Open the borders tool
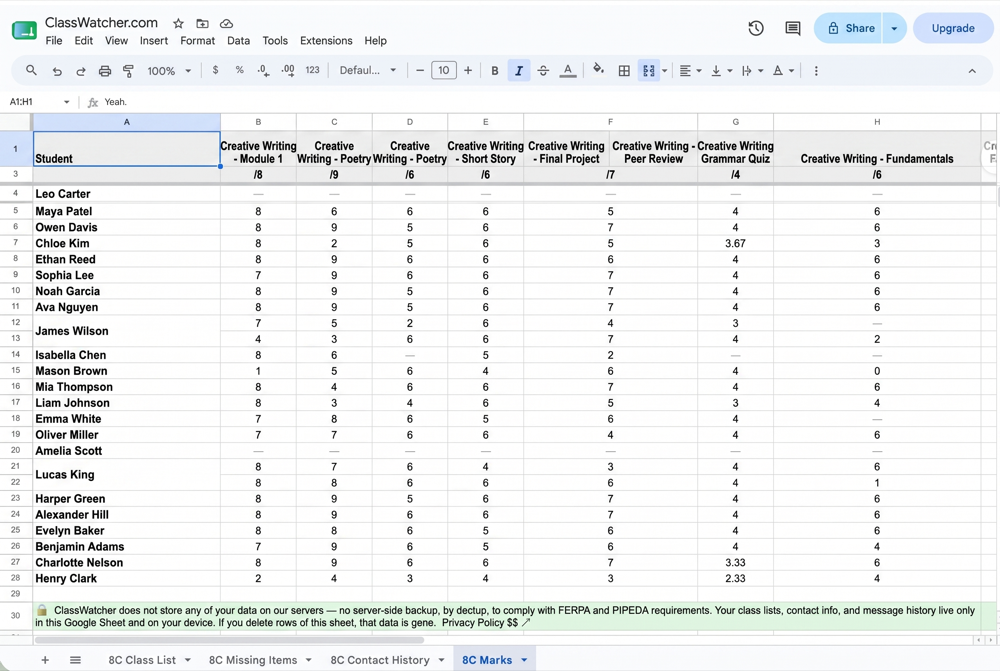The height and width of the screenshot is (671, 1000). click(x=624, y=71)
